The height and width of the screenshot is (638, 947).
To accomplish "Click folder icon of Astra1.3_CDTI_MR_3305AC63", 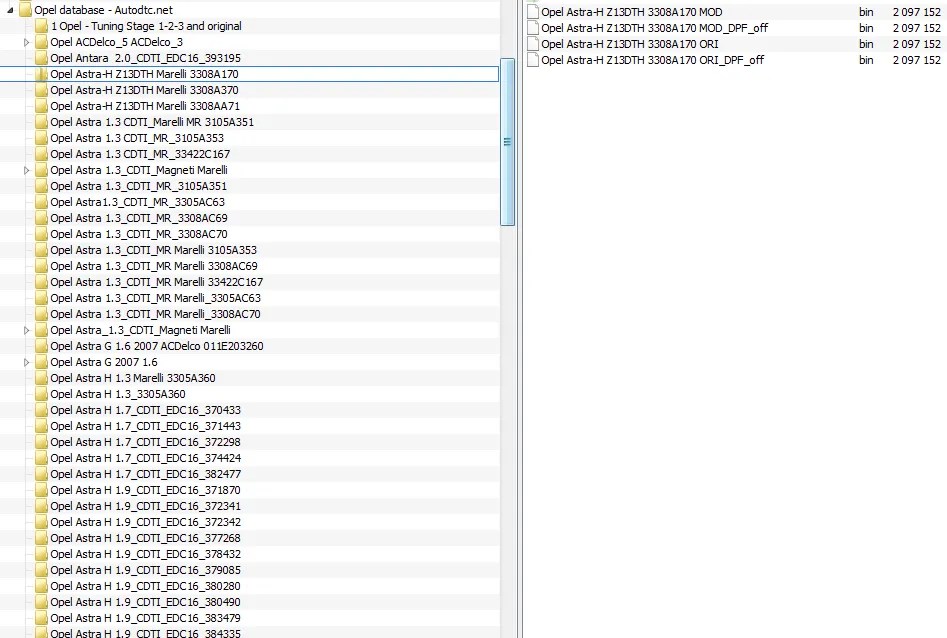I will (41, 202).
